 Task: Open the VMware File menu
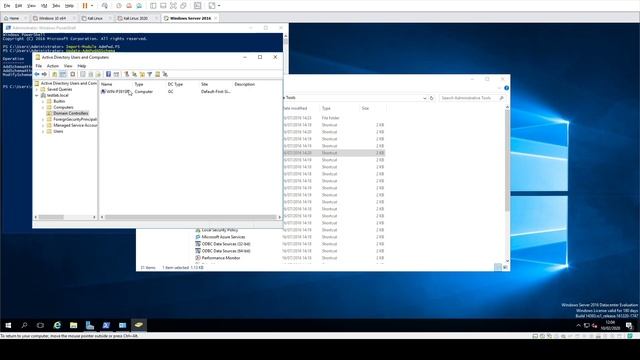[7, 6]
